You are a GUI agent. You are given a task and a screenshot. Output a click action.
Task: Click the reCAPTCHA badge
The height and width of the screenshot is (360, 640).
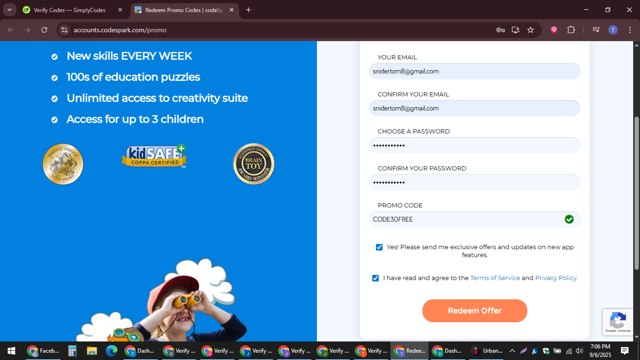tap(618, 322)
